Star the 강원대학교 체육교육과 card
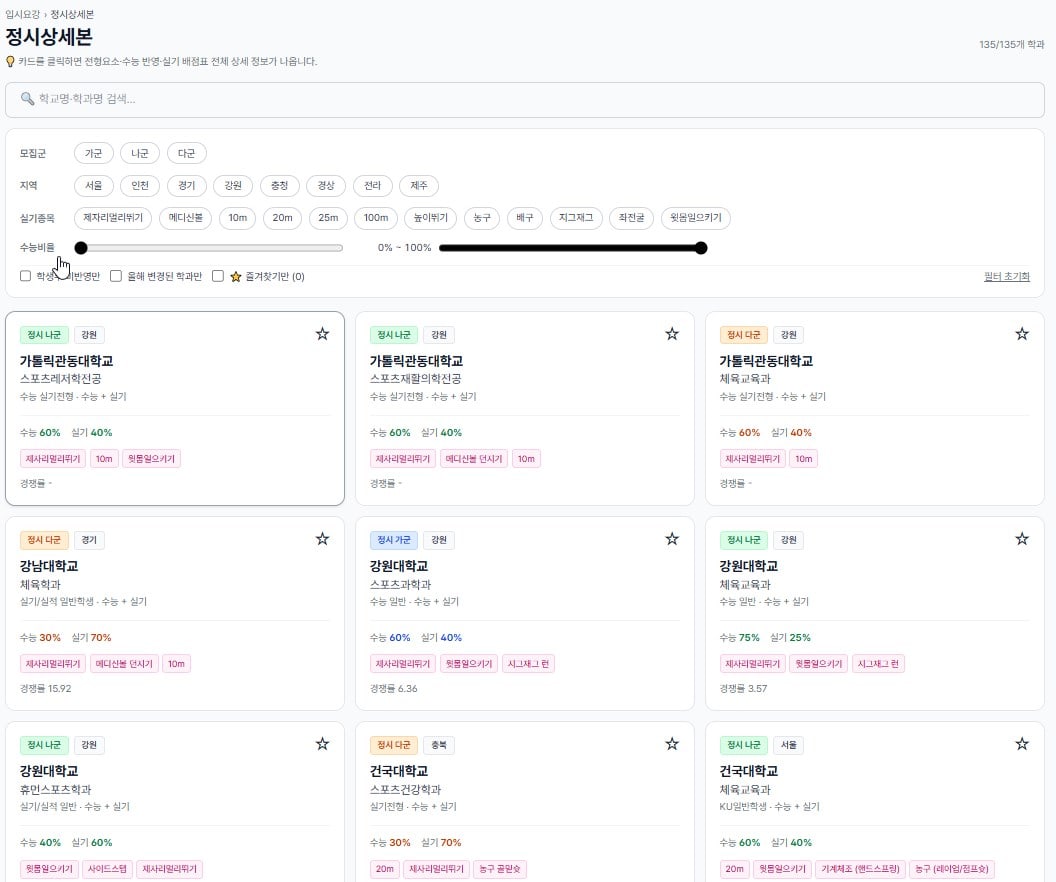The height and width of the screenshot is (882, 1056). pos(1022,539)
